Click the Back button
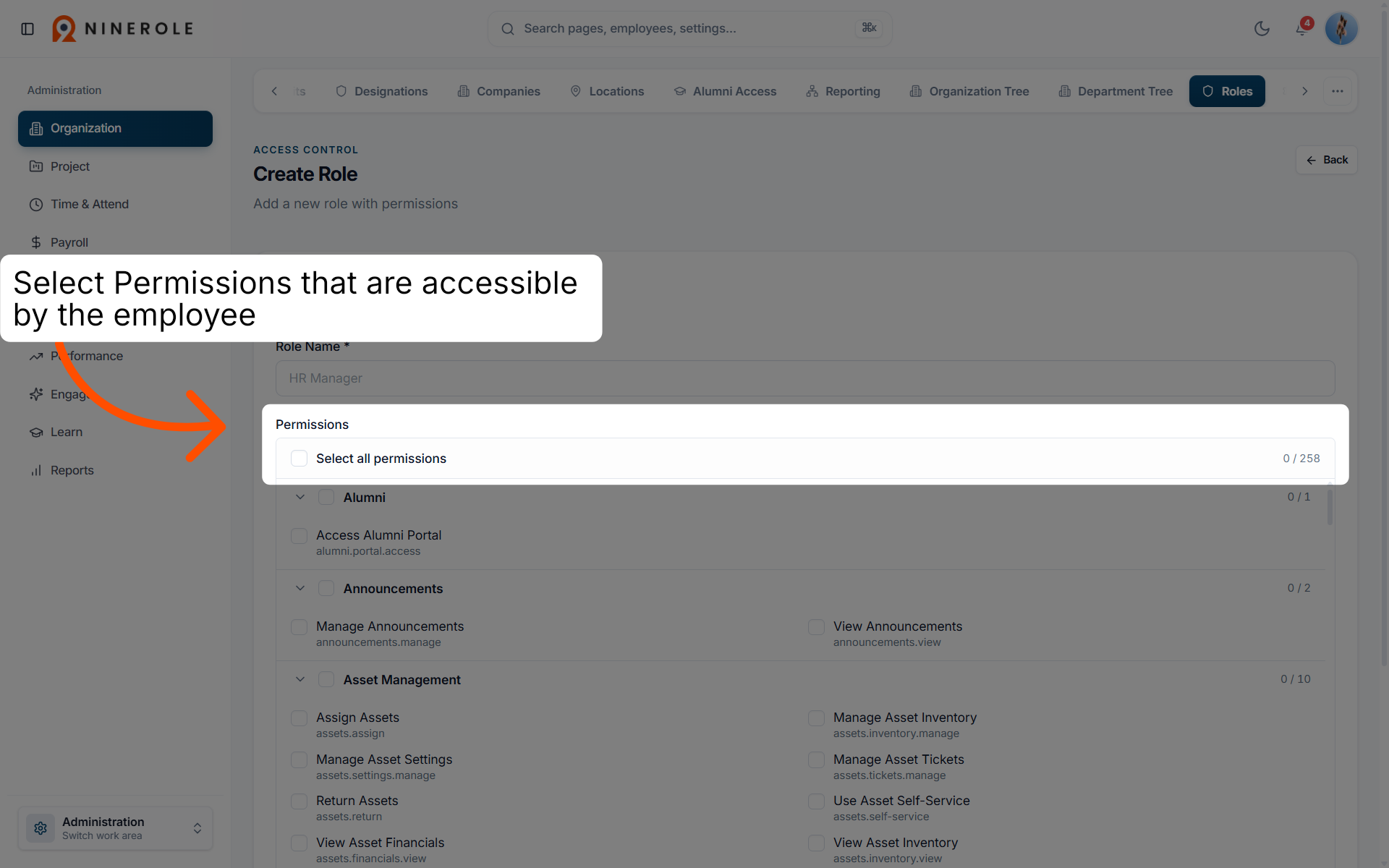The image size is (1389, 868). point(1326,160)
